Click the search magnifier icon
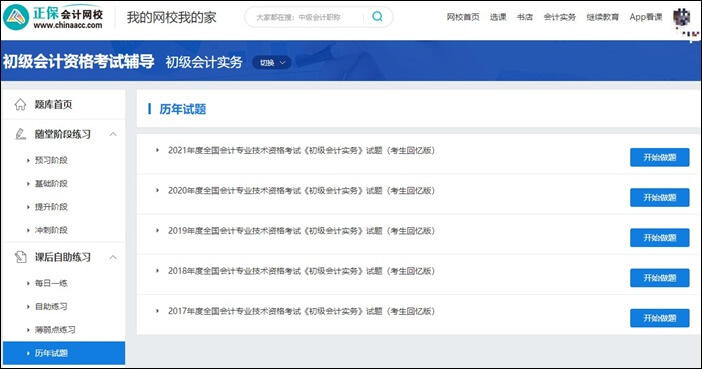The height and width of the screenshot is (369, 702). [377, 17]
